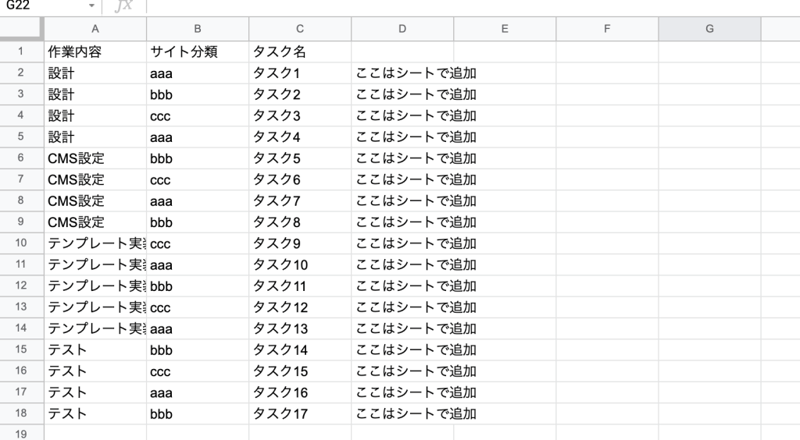Click the name box showing G22
This screenshot has width=800, height=440.
coord(40,6)
